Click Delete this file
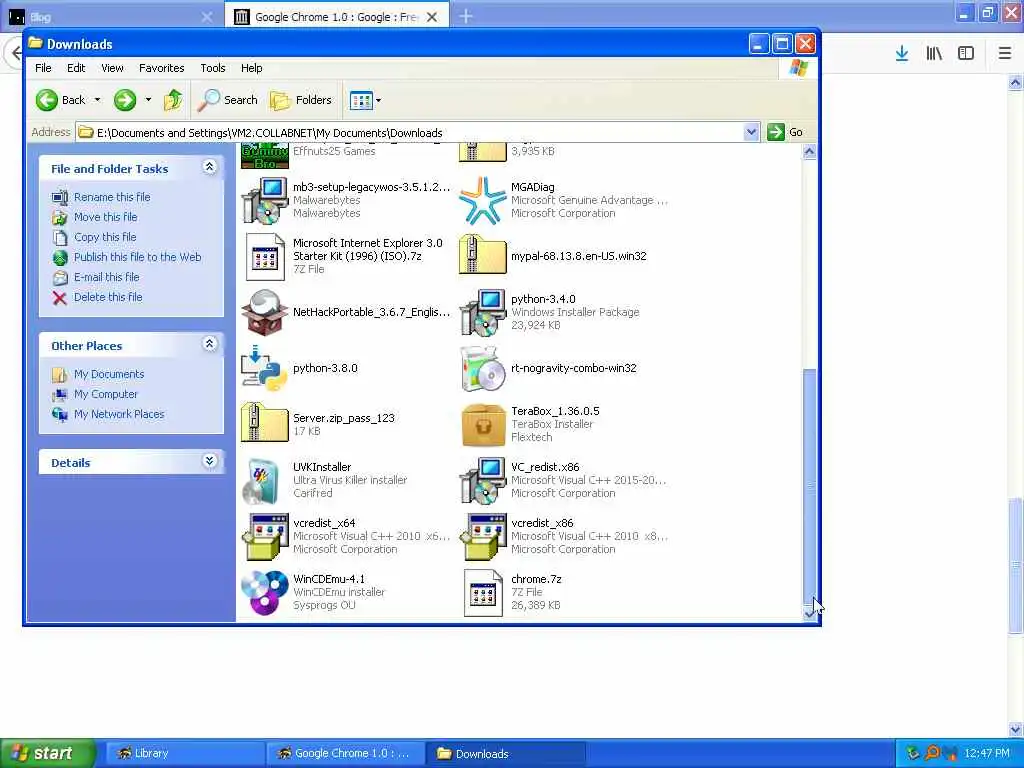Viewport: 1024px width, 768px height. (x=108, y=297)
